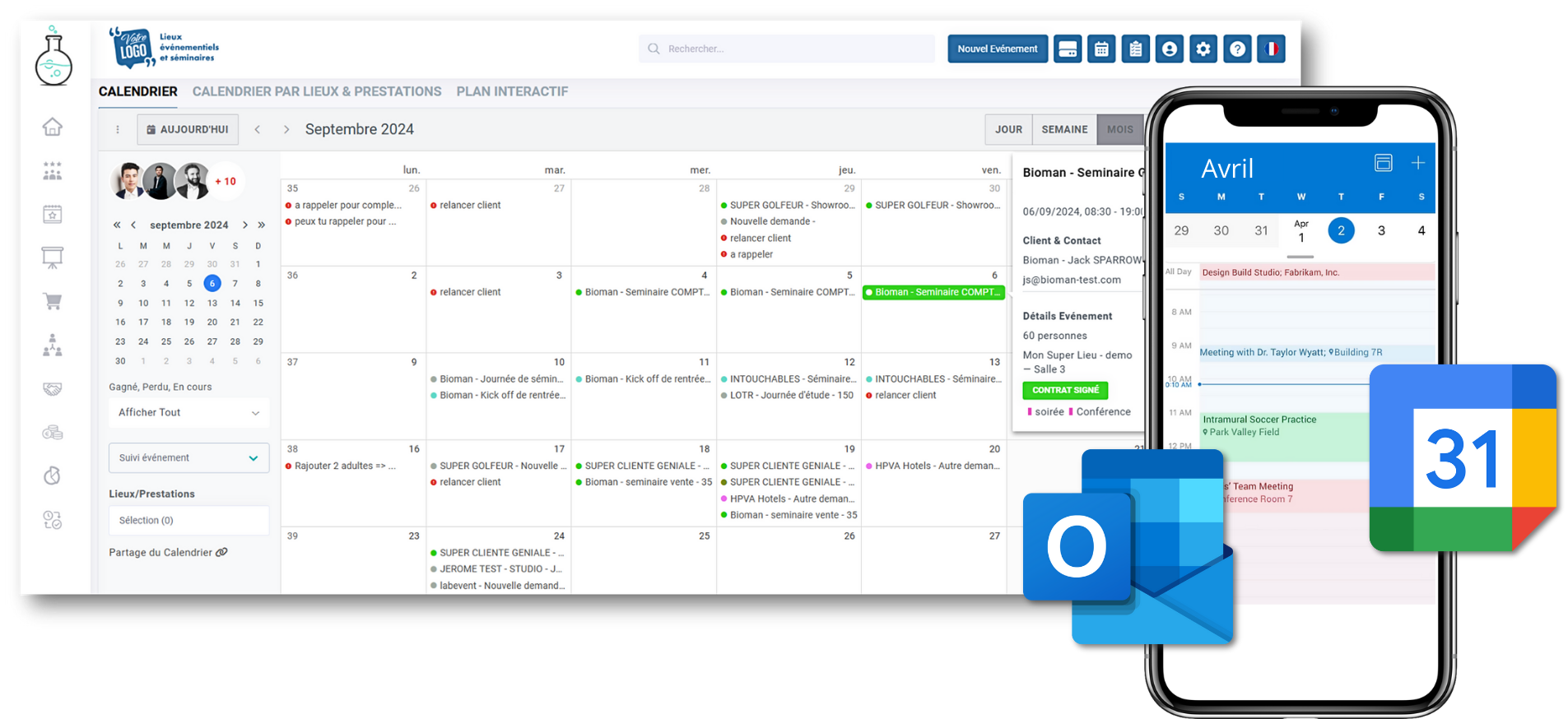Viewport: 1568px width, 719px height.
Task: Switch to MOIS view
Action: point(1120,129)
